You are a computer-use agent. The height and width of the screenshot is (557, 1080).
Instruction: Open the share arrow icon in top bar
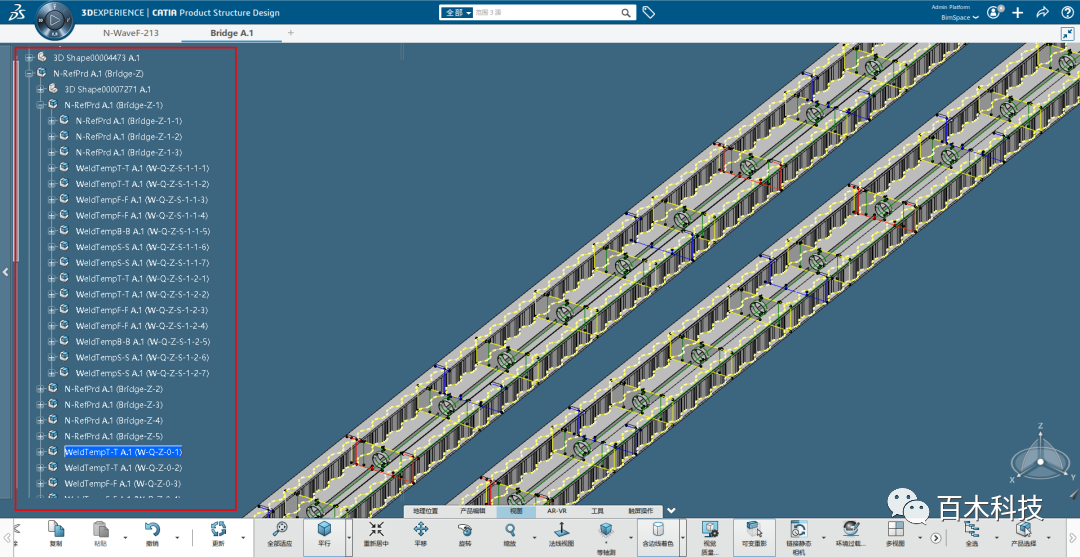tap(1042, 13)
